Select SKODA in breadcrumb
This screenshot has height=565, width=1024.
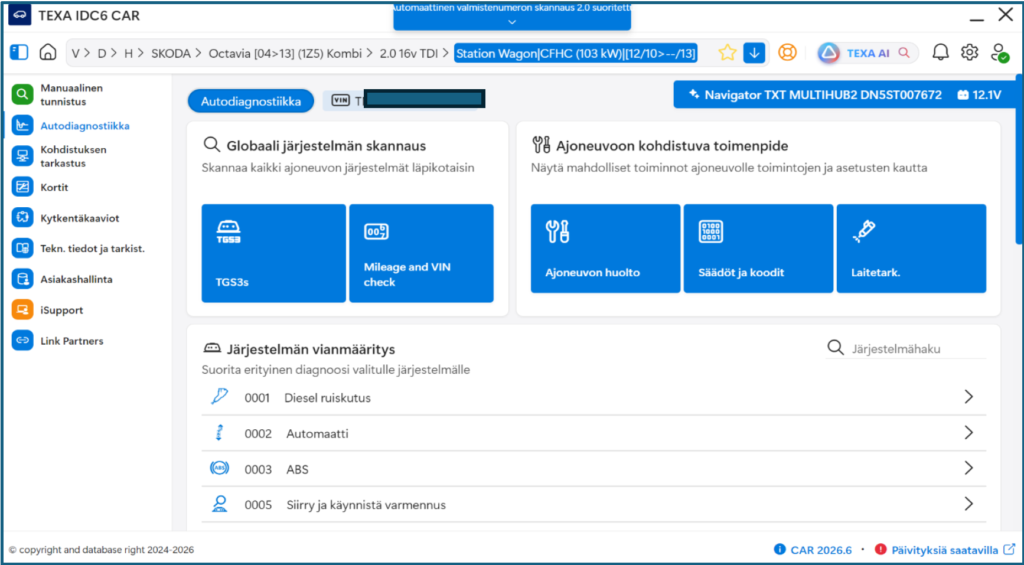click(170, 54)
